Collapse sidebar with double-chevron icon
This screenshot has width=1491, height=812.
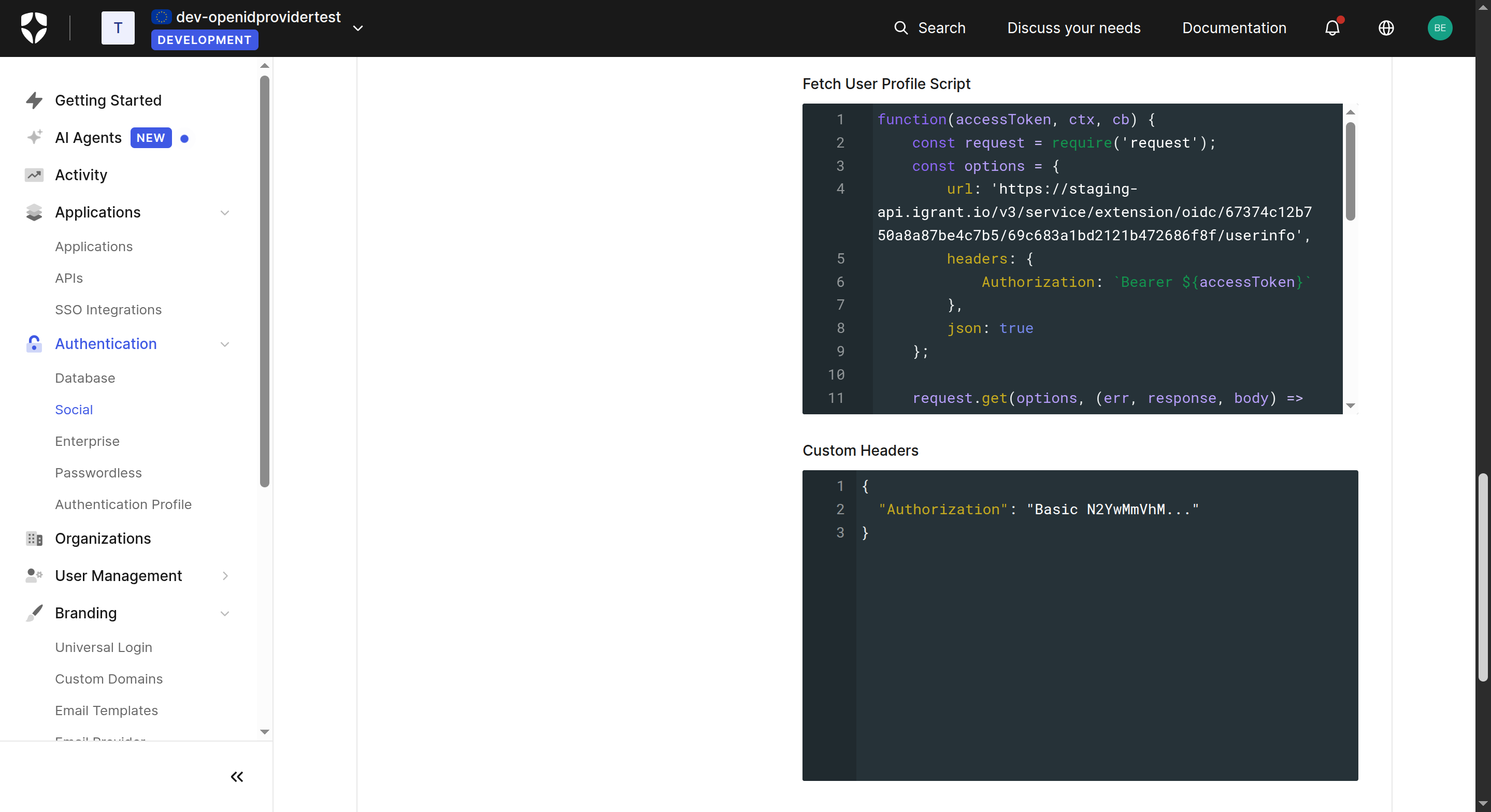(237, 777)
